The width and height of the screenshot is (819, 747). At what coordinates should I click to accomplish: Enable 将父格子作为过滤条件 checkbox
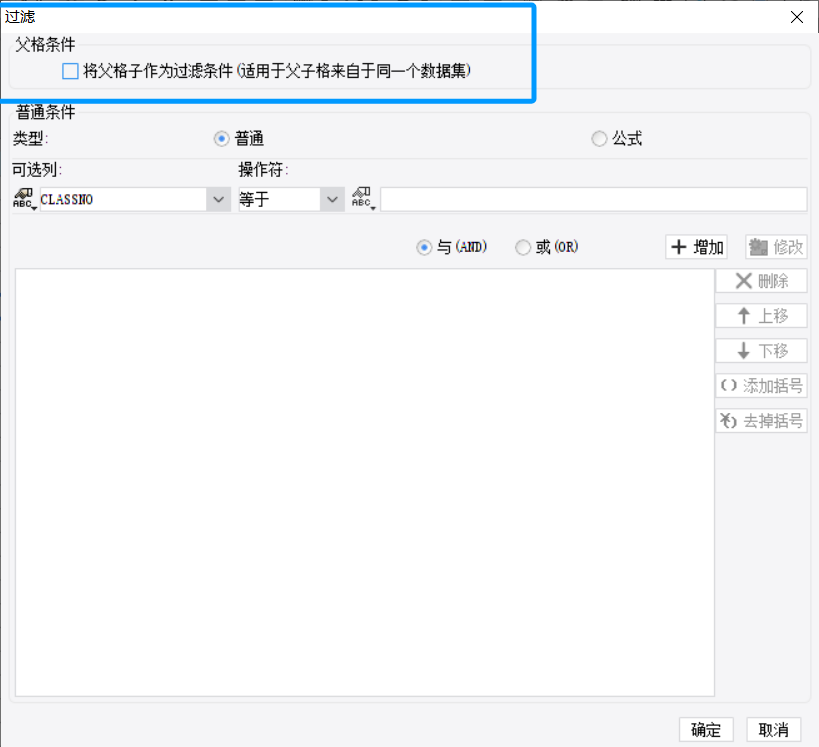[x=71, y=71]
